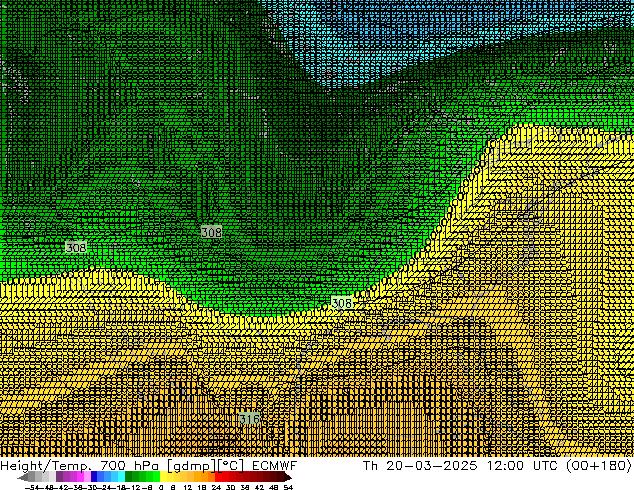The image size is (634, 490).
Task: Click the leftmost 308 contour label
Action: click(76, 247)
